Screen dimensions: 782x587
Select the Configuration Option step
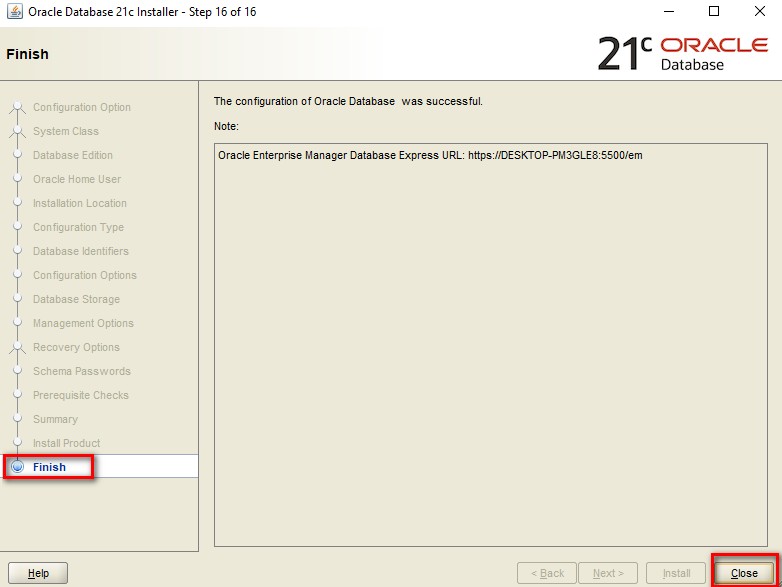tap(82, 107)
